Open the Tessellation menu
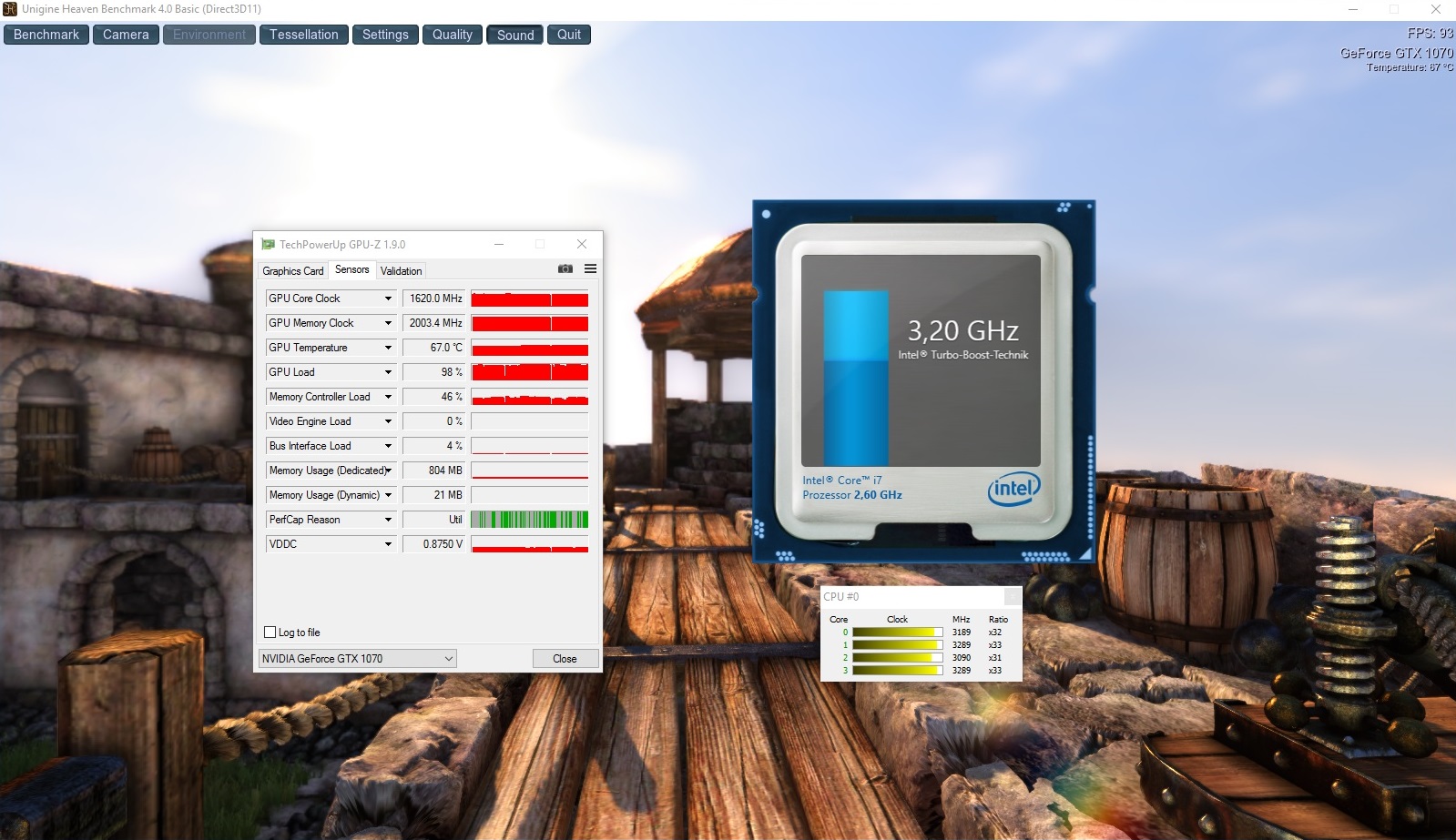Image resolution: width=1456 pixels, height=840 pixels. [x=303, y=35]
